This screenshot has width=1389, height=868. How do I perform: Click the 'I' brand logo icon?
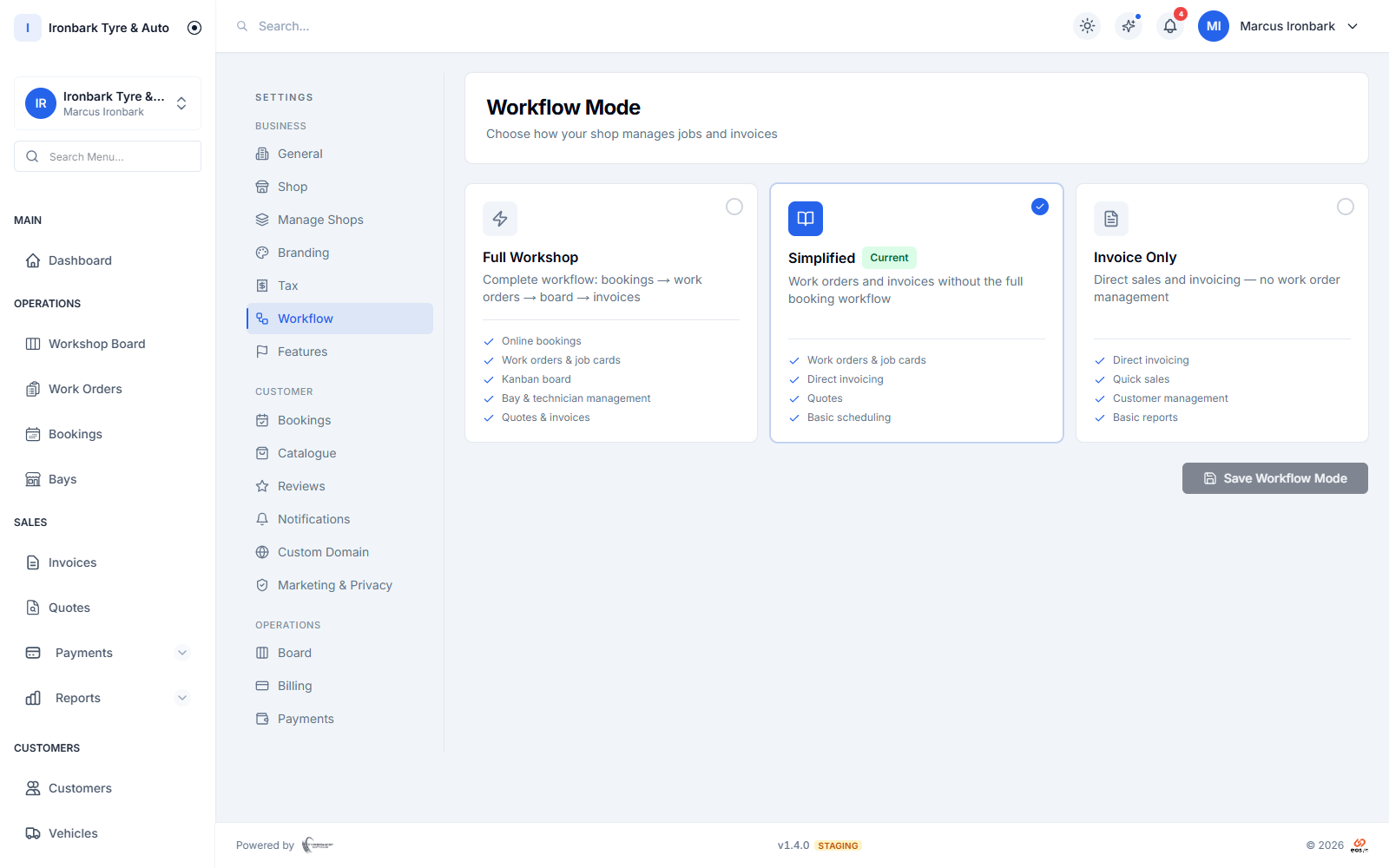28,28
